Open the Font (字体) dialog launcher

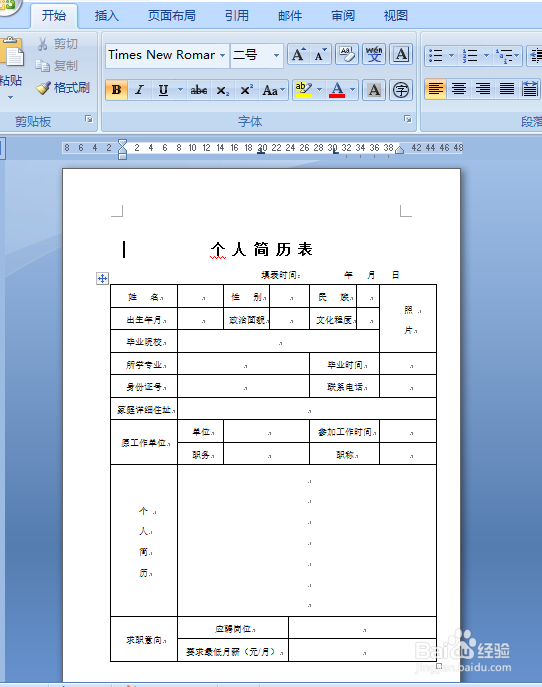(408, 119)
